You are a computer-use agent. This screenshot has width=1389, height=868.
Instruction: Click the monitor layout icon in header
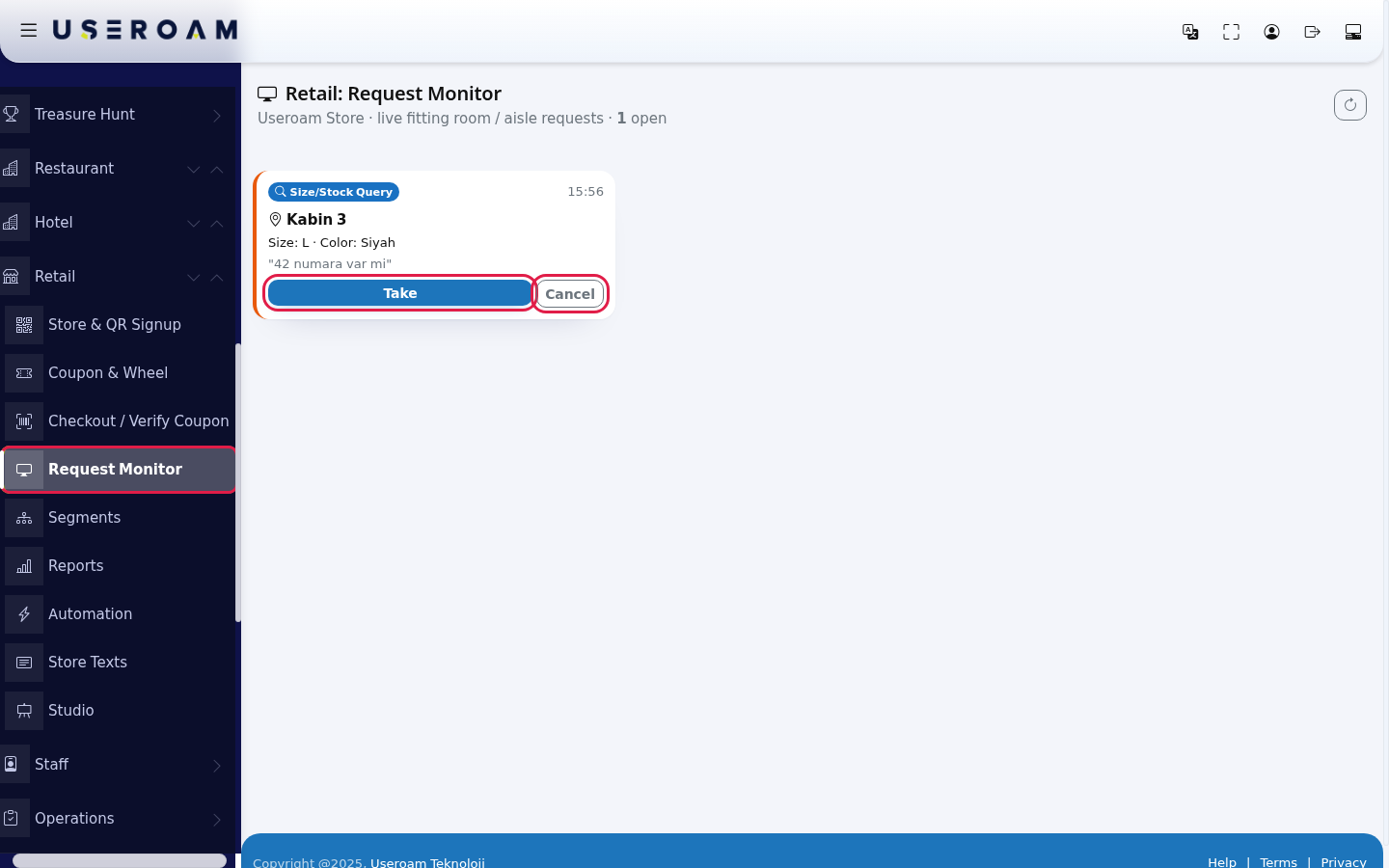pos(1353,32)
